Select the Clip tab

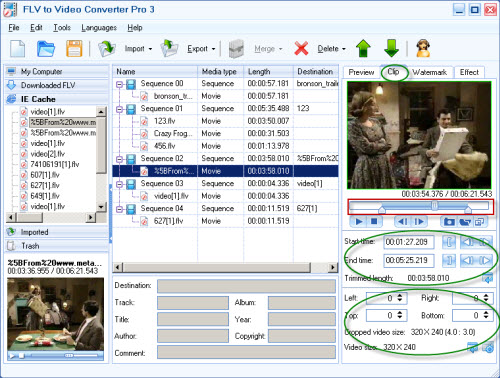tap(393, 72)
